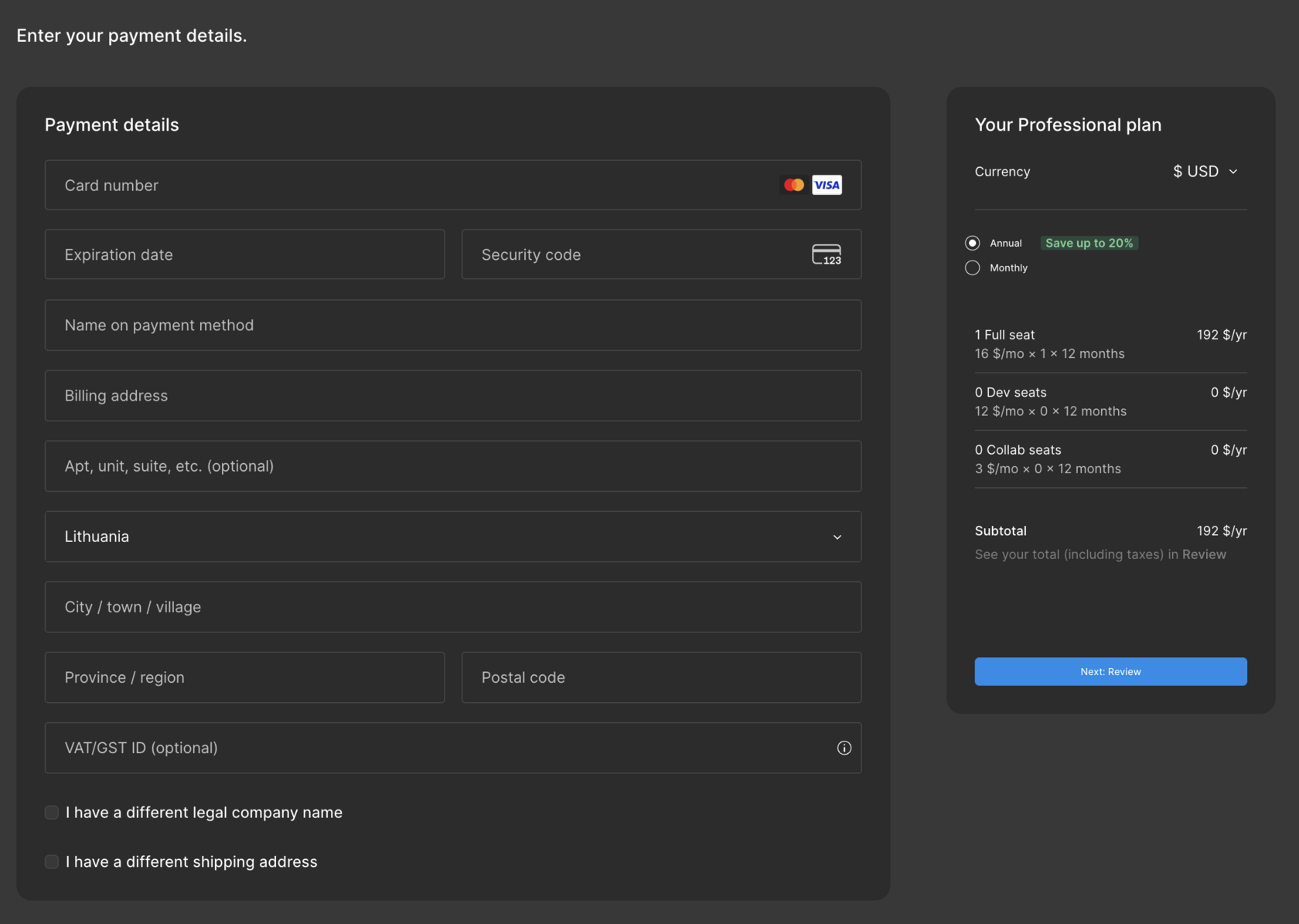Select the Annual billing option
Viewport: 1299px width, 924px height.
[973, 243]
